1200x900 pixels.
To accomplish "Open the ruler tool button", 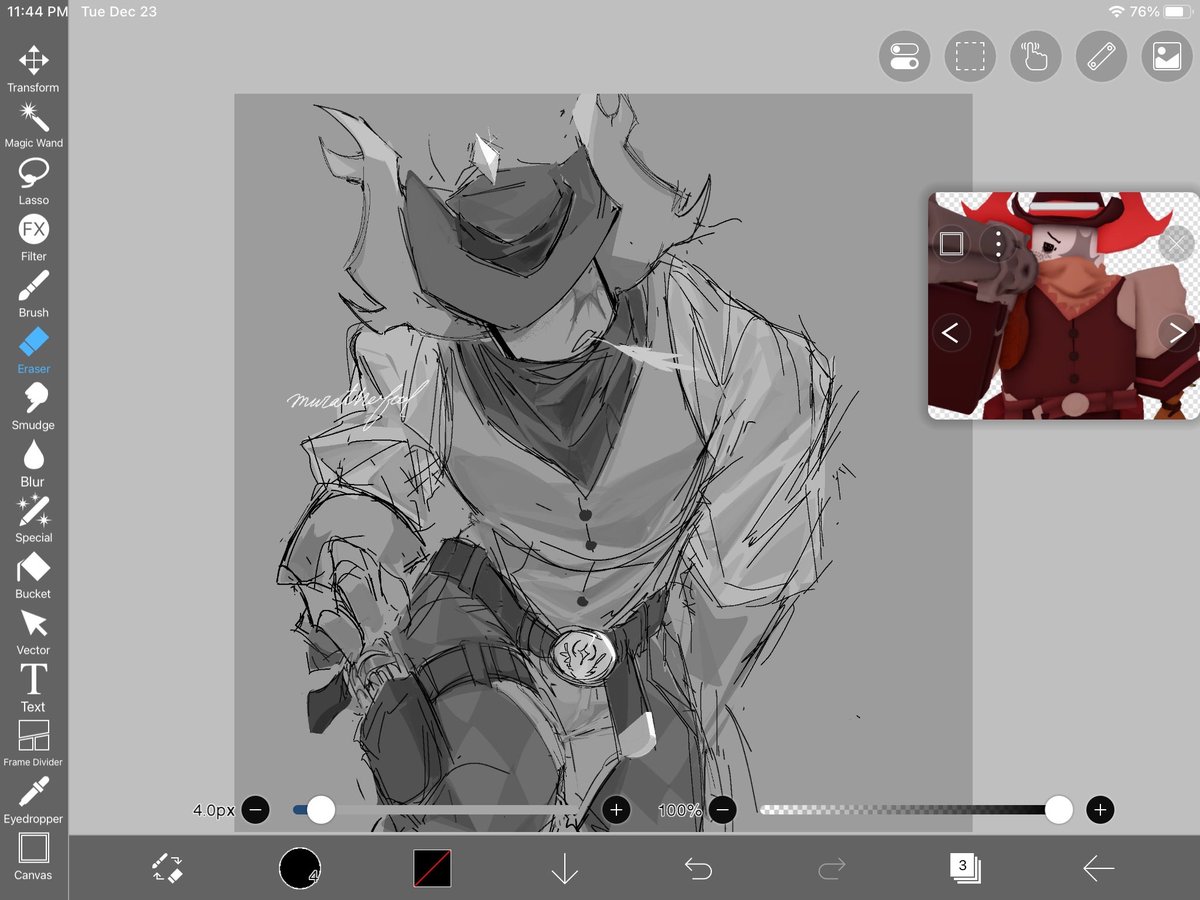I will click(1101, 56).
